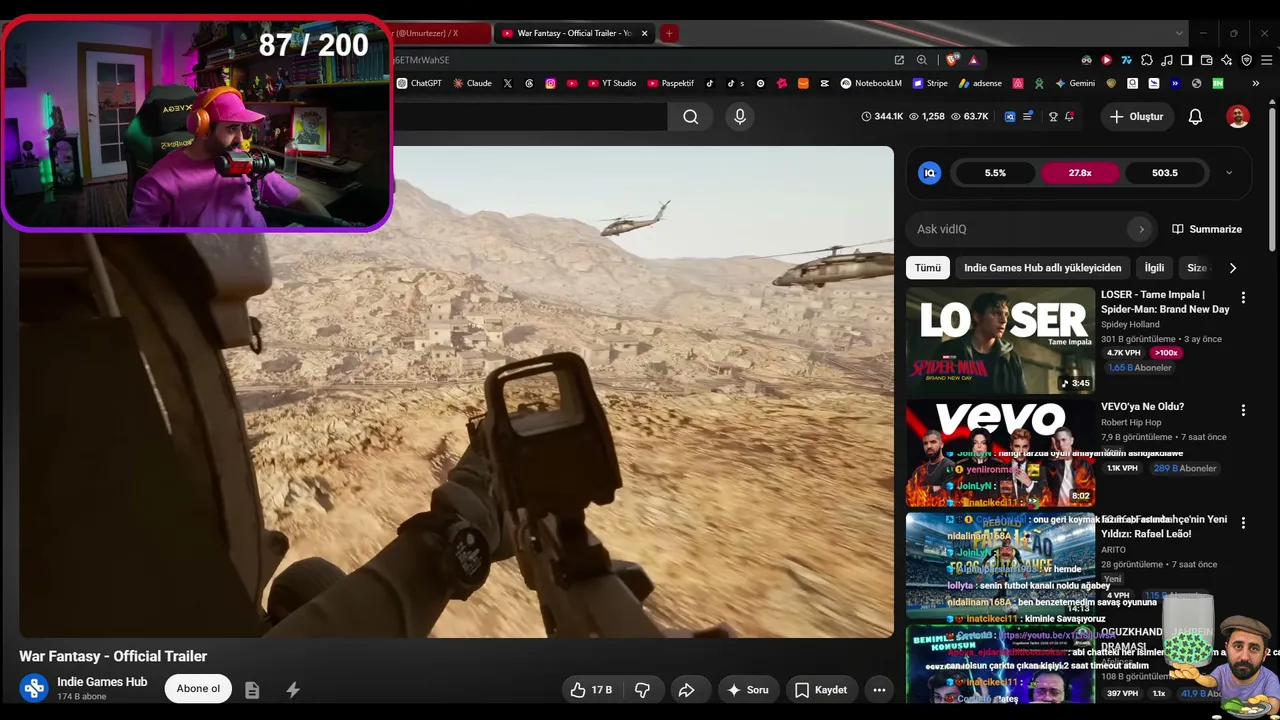The width and height of the screenshot is (1280, 720).
Task: Open Spidey Holland channel link
Action: point(1130,325)
